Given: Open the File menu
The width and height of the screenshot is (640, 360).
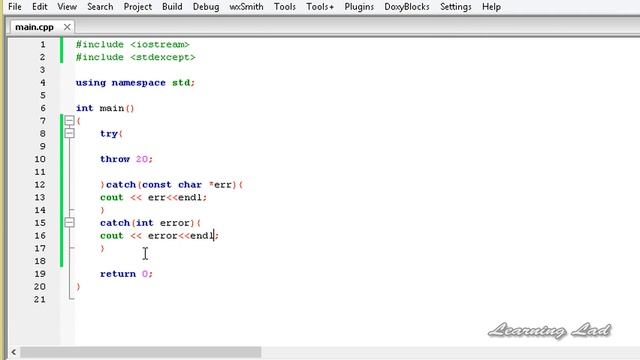Looking at the screenshot, I should click(x=15, y=7).
